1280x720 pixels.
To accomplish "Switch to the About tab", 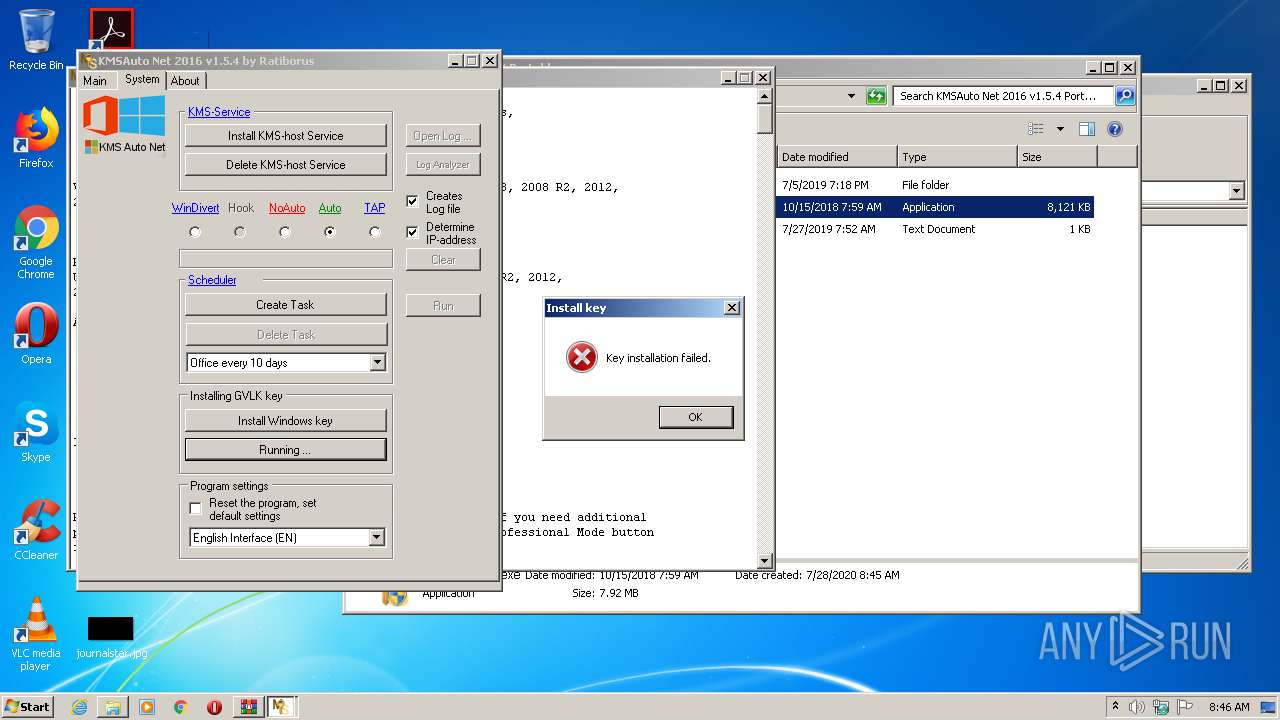I will [185, 81].
